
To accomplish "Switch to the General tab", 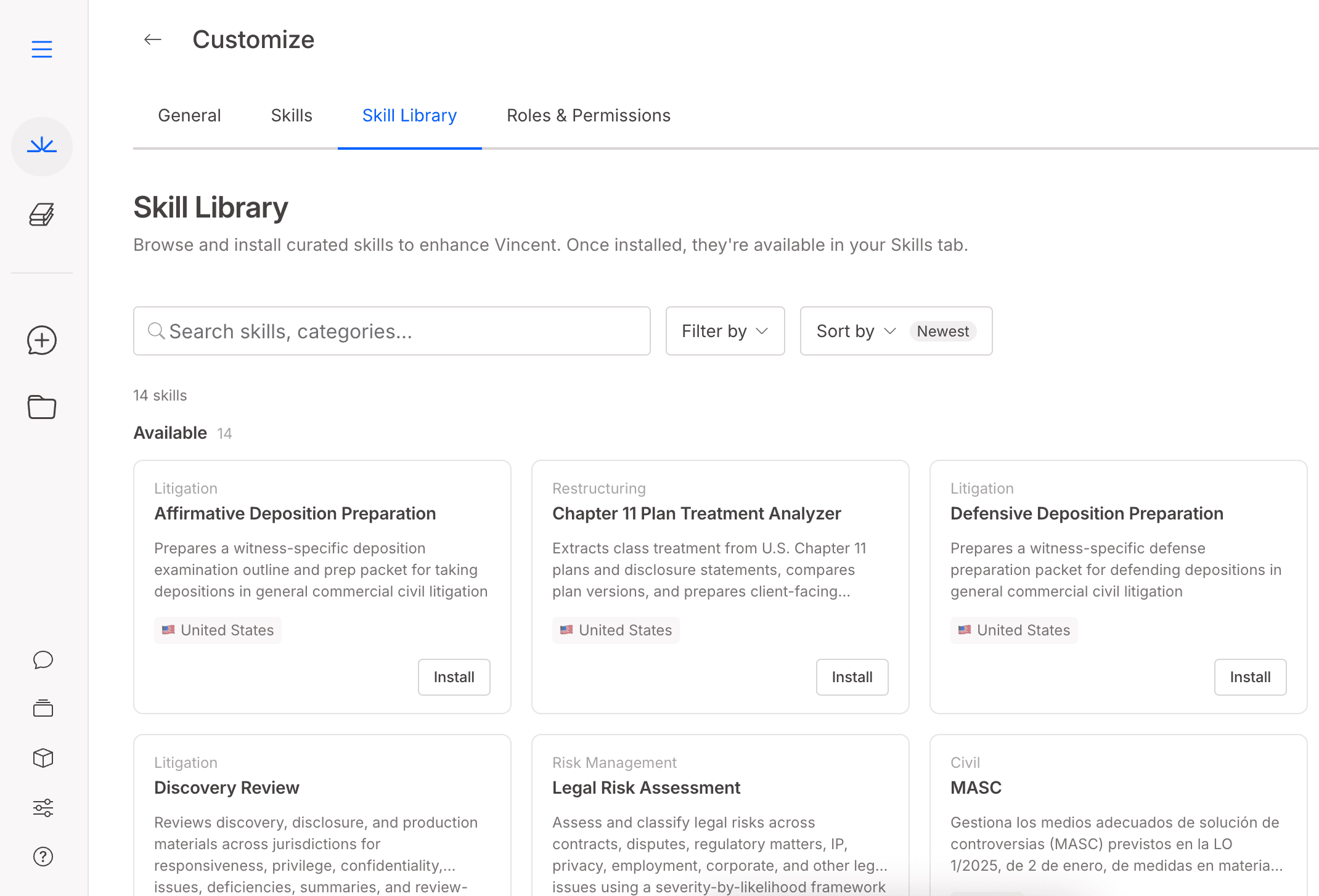I will (x=189, y=115).
